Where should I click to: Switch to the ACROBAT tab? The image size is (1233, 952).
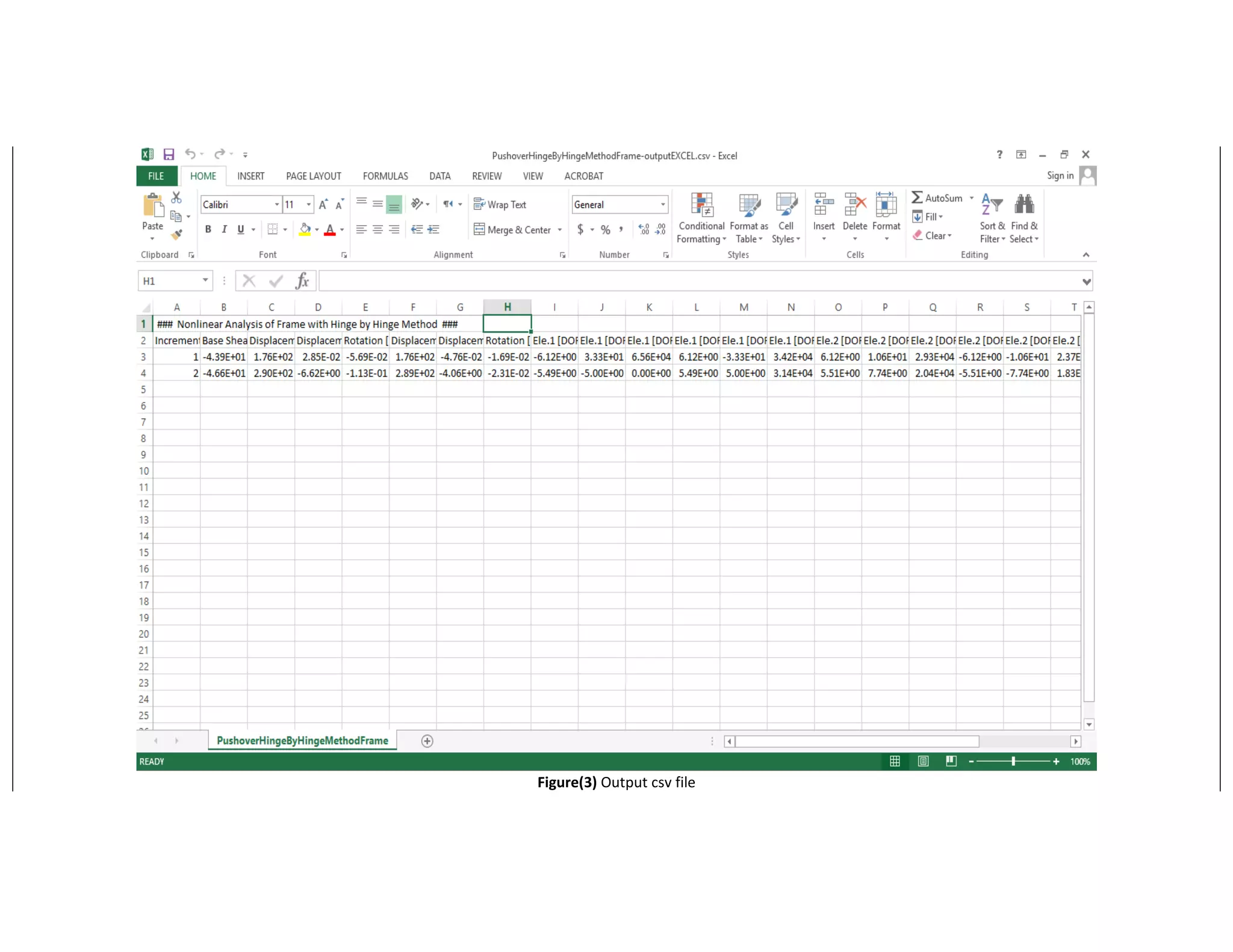[x=583, y=176]
